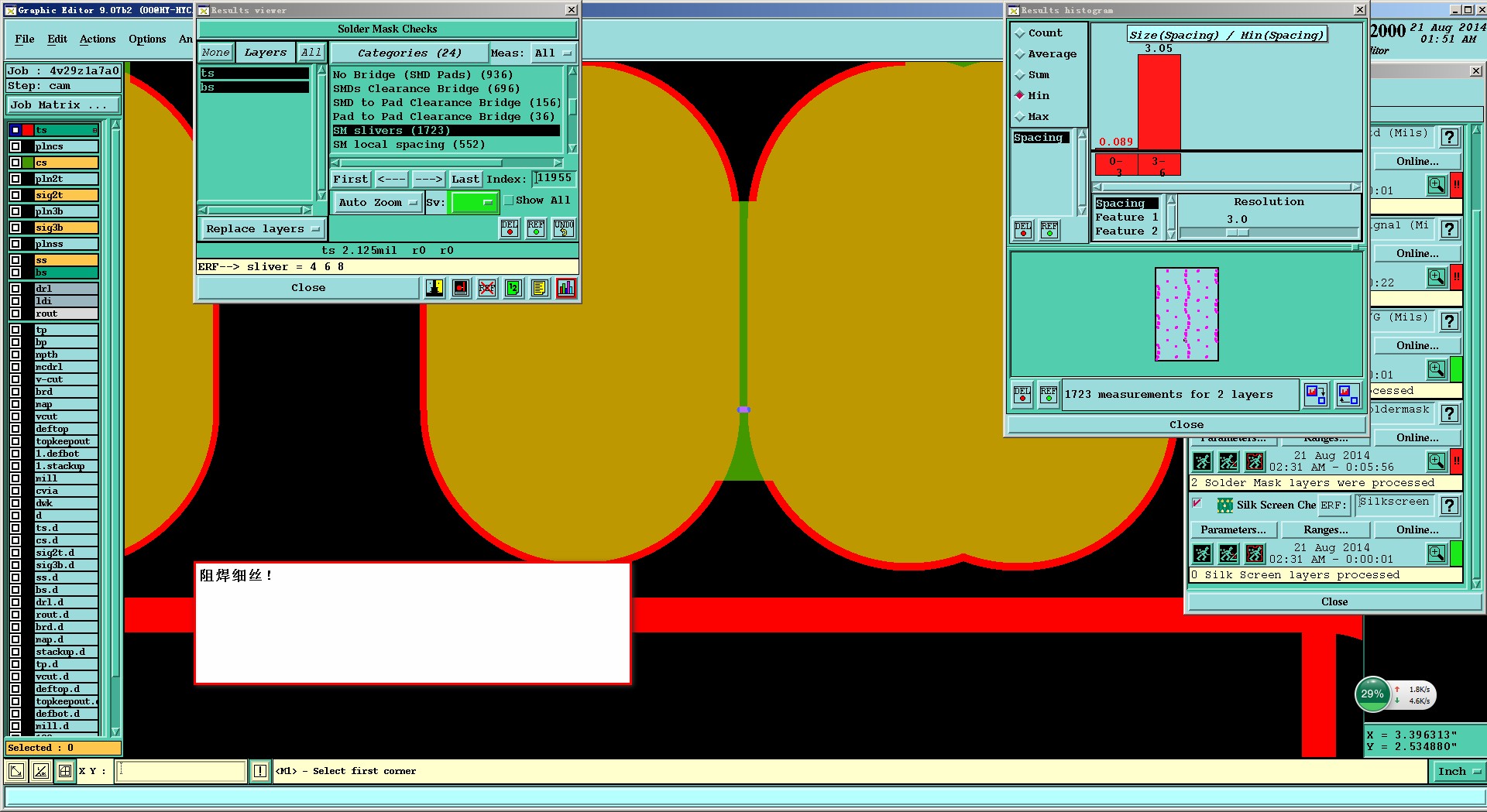
Task: Click the UNDO icon in Results viewer
Action: point(564,228)
